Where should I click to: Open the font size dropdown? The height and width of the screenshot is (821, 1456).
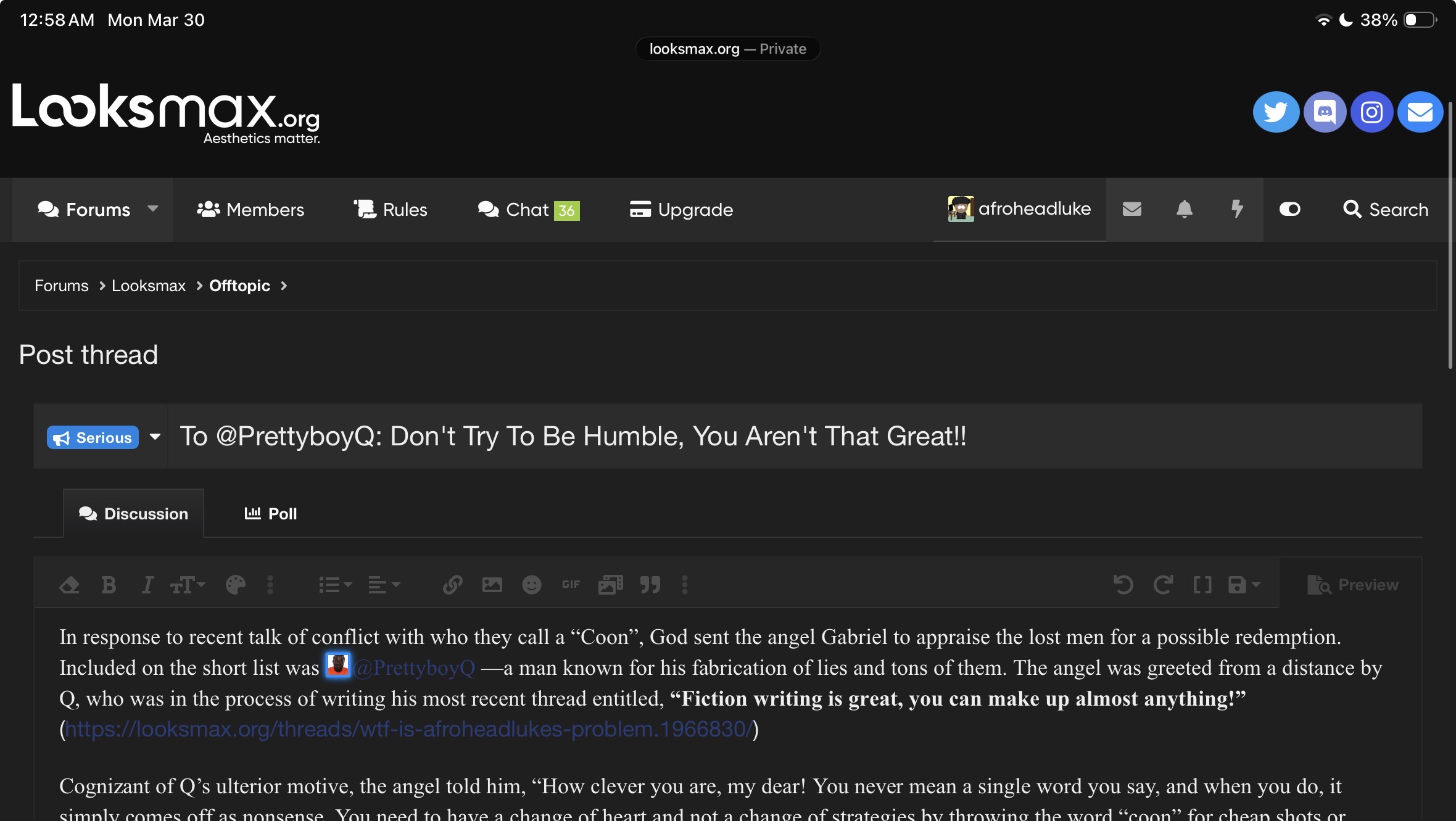pyautogui.click(x=187, y=585)
